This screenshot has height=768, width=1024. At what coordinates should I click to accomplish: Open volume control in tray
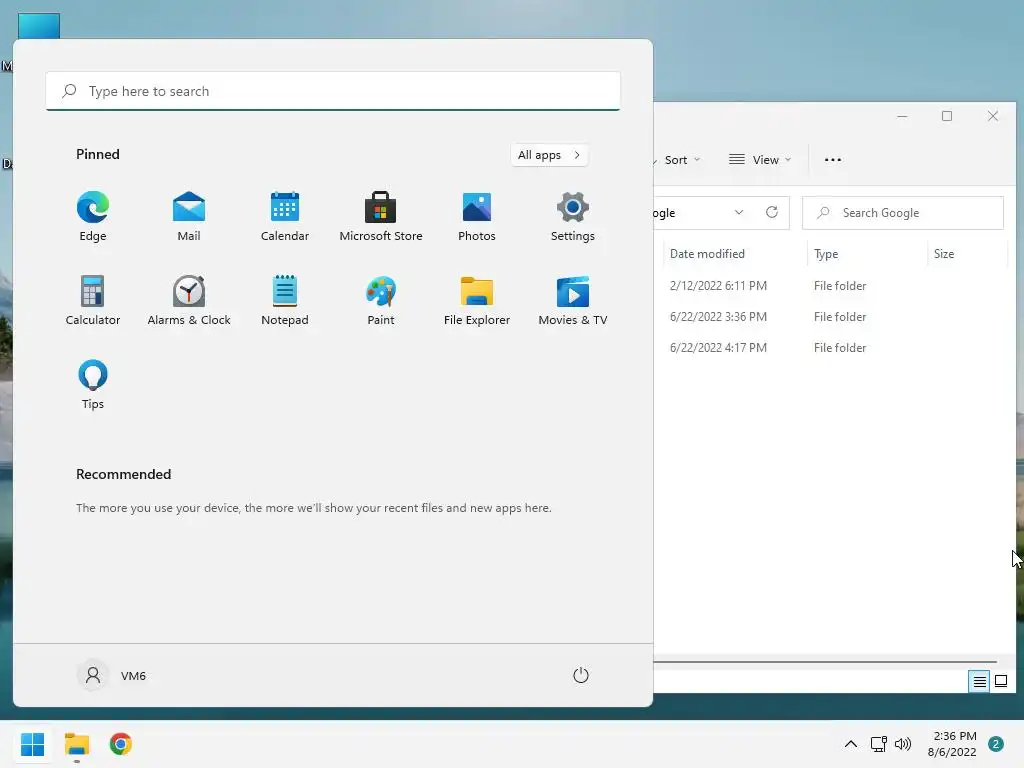[x=903, y=744]
